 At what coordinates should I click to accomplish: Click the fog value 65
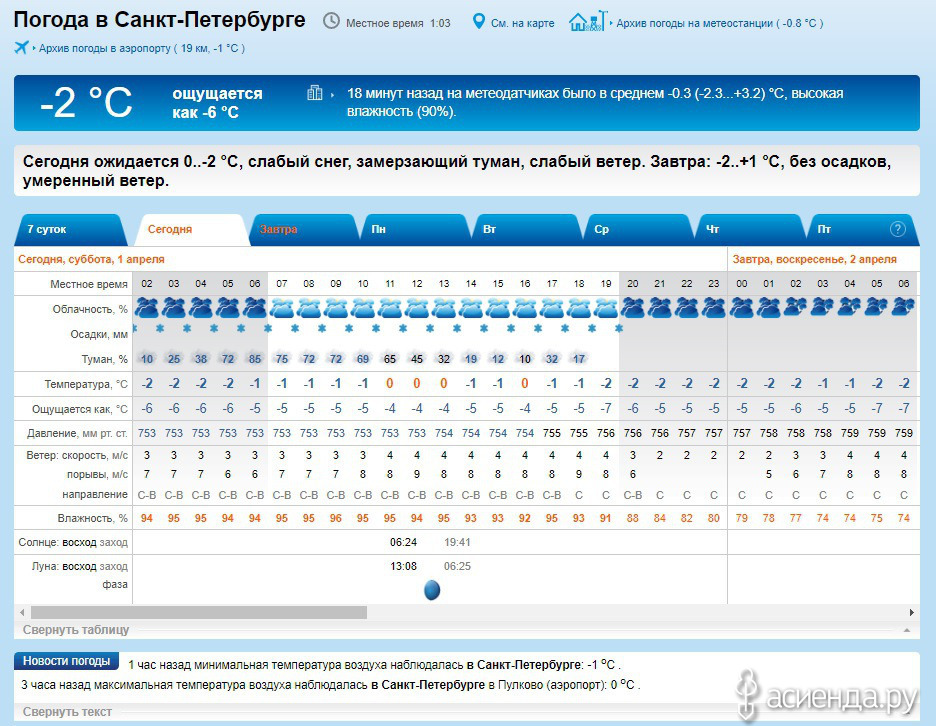click(x=390, y=359)
